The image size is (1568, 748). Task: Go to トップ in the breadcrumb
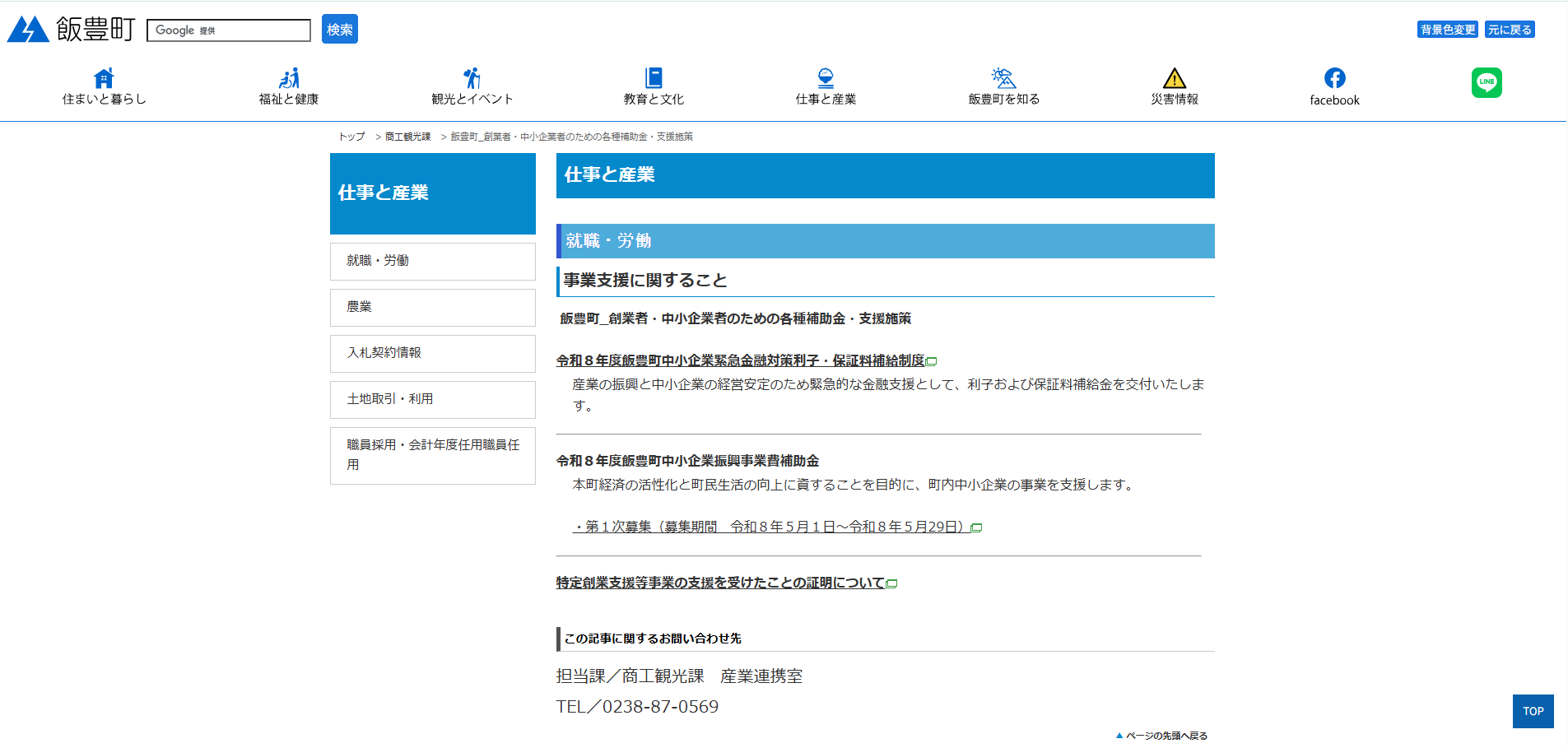pos(351,137)
